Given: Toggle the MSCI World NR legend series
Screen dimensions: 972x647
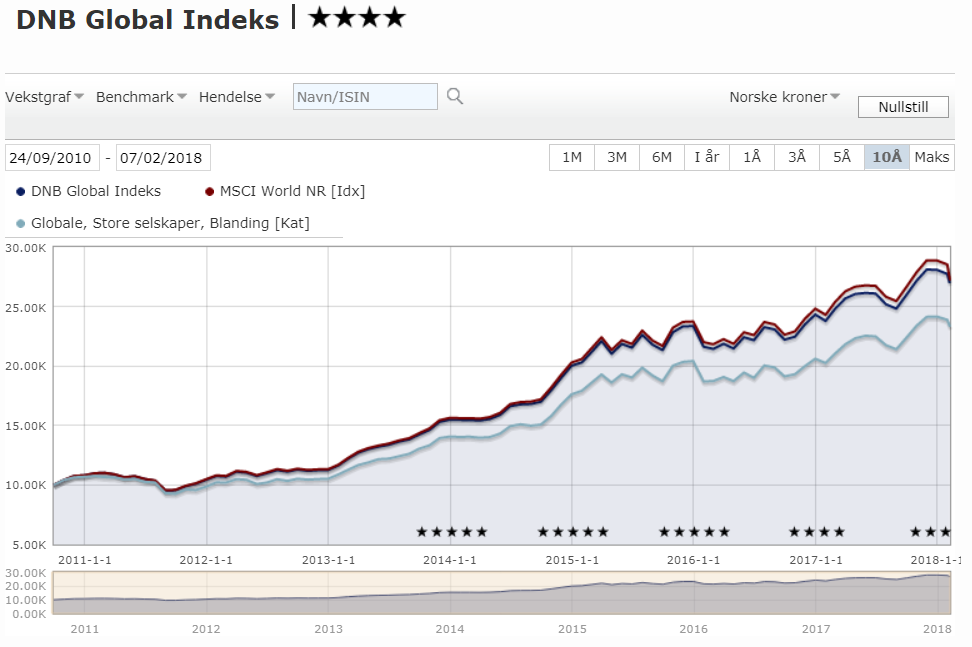Looking at the screenshot, I should pyautogui.click(x=285, y=191).
